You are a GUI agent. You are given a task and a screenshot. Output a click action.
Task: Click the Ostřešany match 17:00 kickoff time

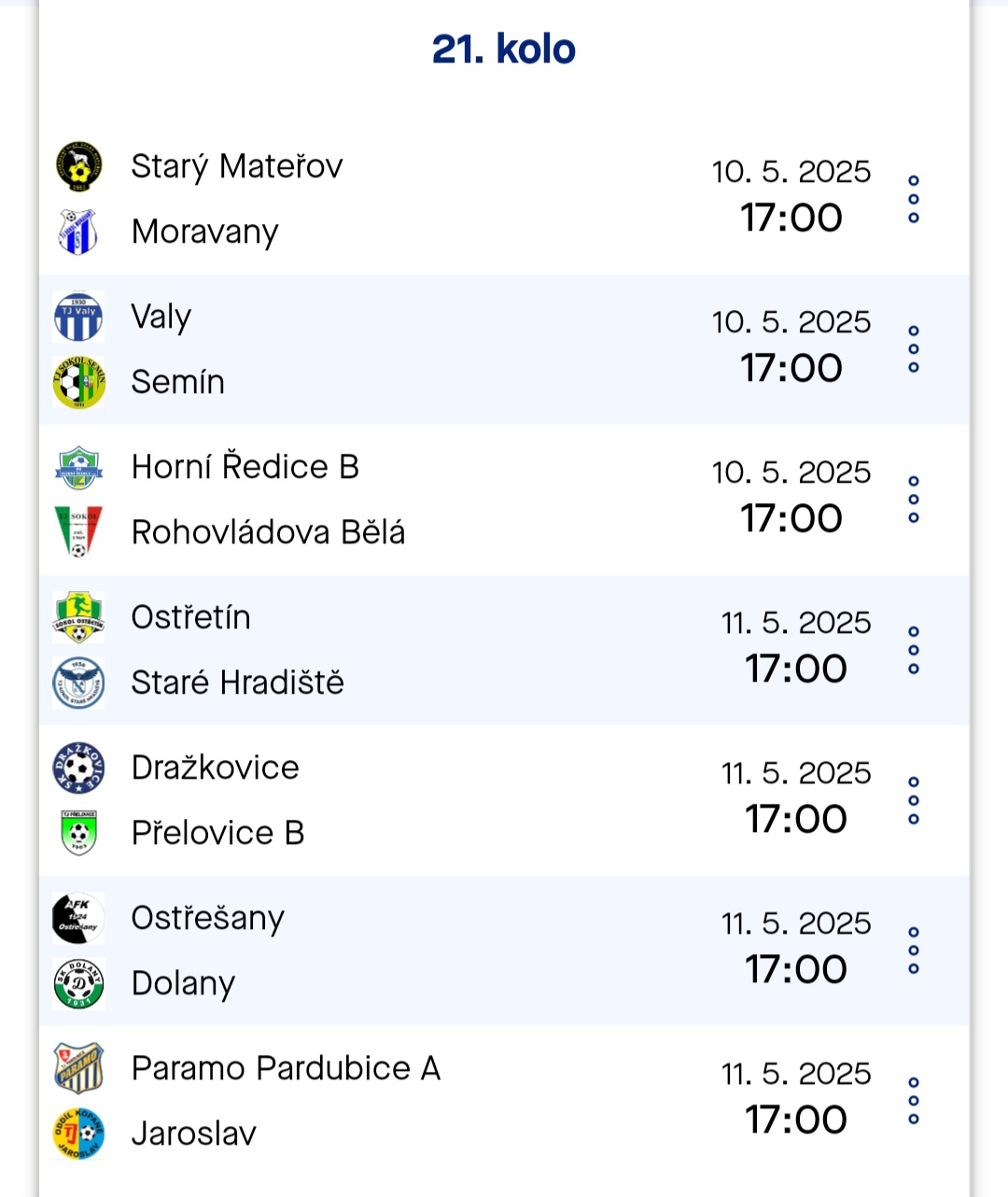795,969
